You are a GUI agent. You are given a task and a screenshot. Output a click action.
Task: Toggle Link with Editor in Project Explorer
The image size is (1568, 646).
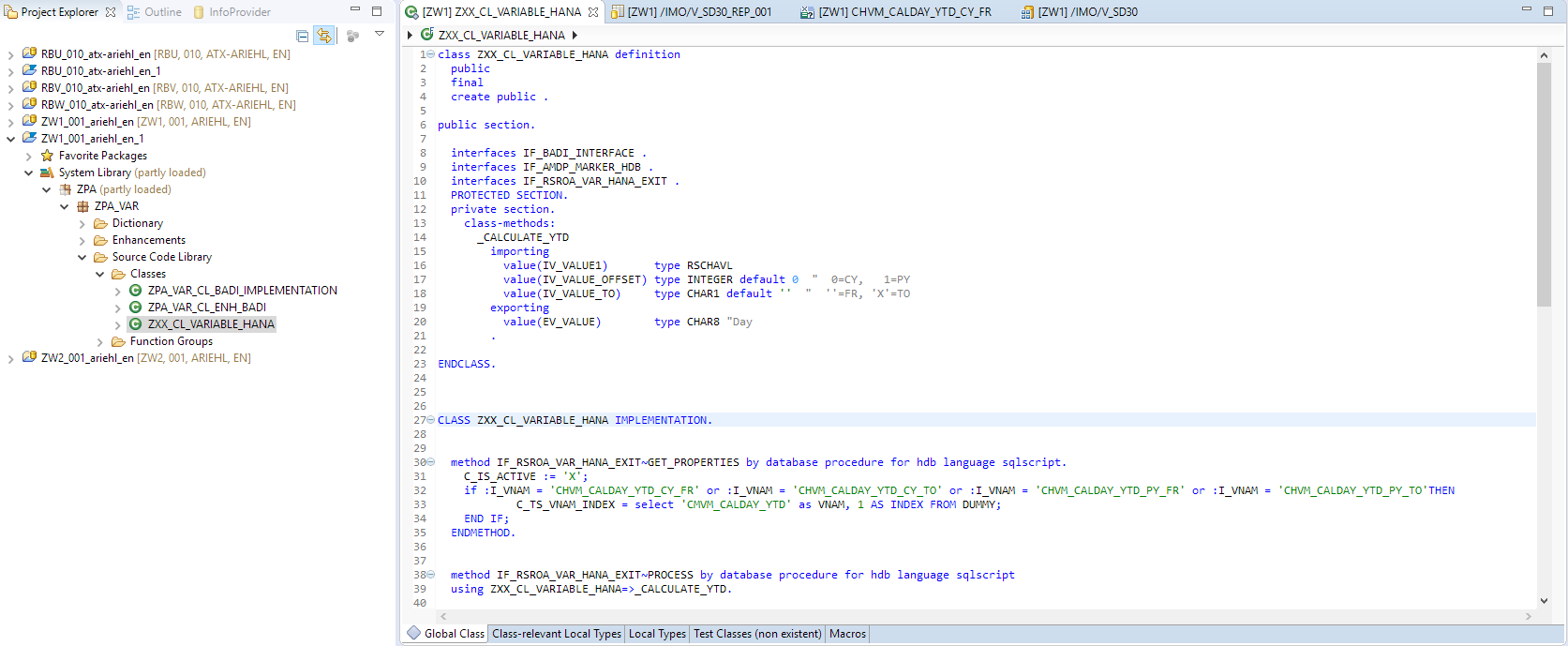[324, 36]
